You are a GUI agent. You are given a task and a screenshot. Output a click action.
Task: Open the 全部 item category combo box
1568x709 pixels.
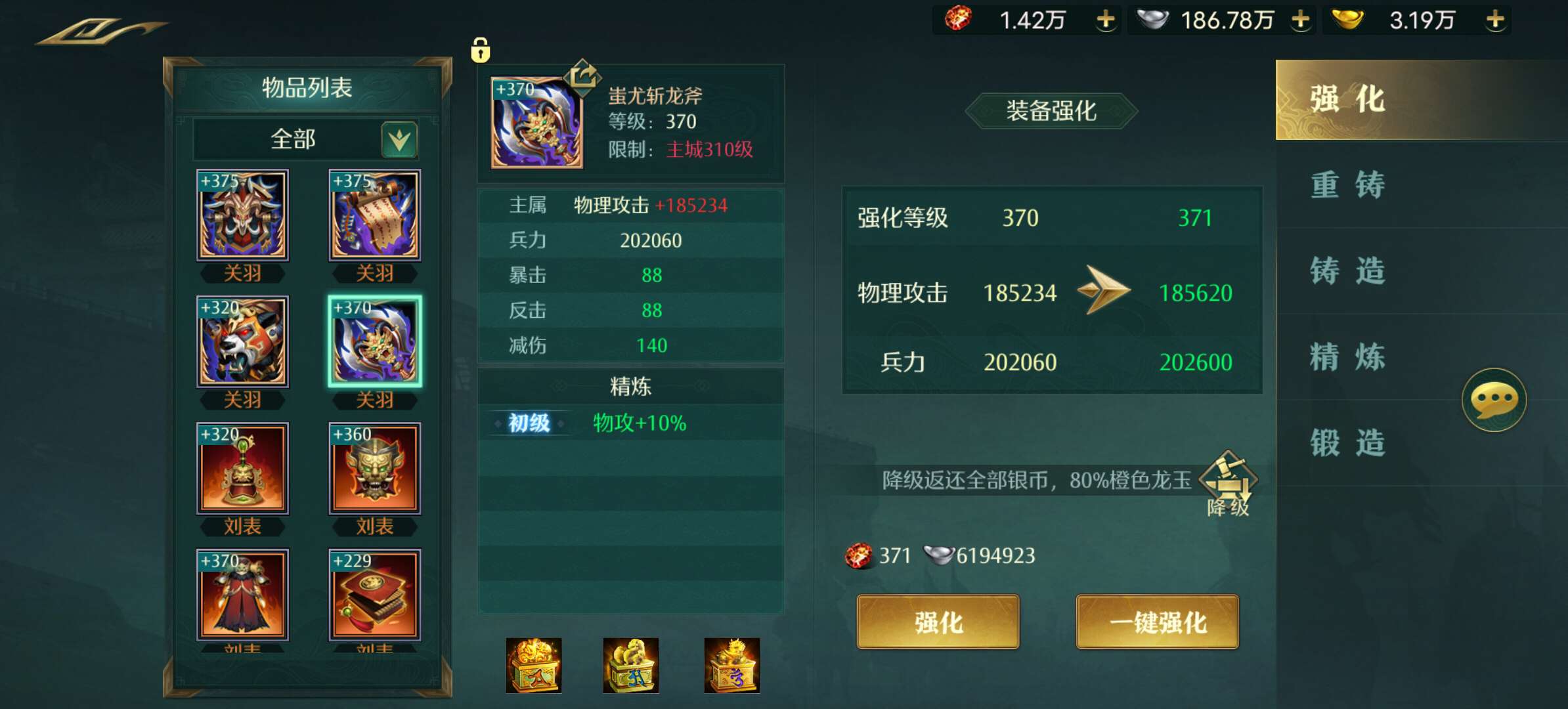(306, 139)
